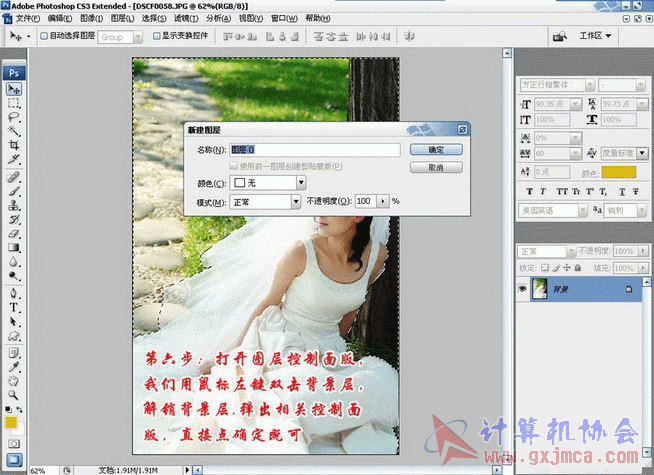Select the Notes tool
The width and height of the screenshot is (654, 475).
(x=14, y=353)
